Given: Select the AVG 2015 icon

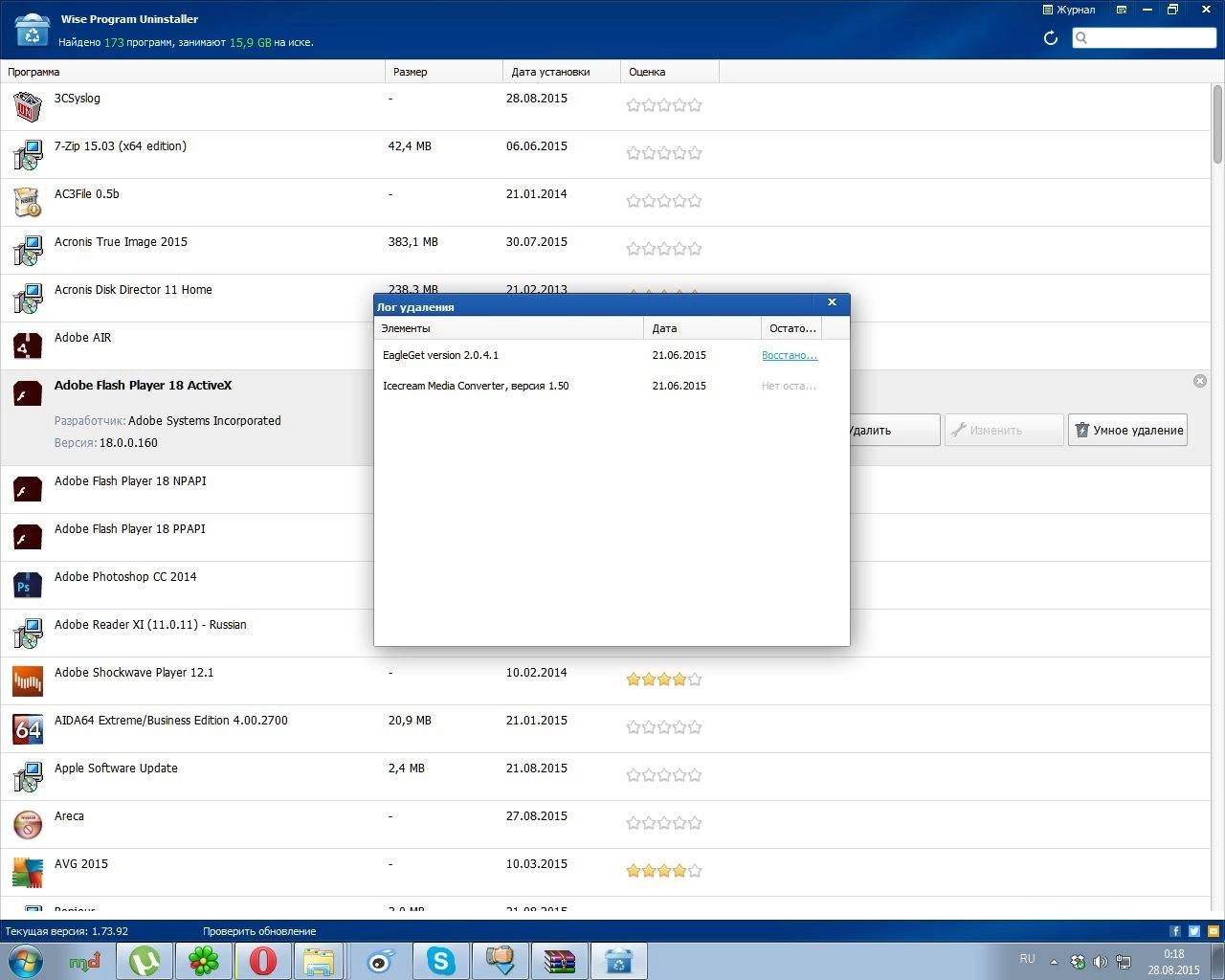Looking at the screenshot, I should coord(28,872).
